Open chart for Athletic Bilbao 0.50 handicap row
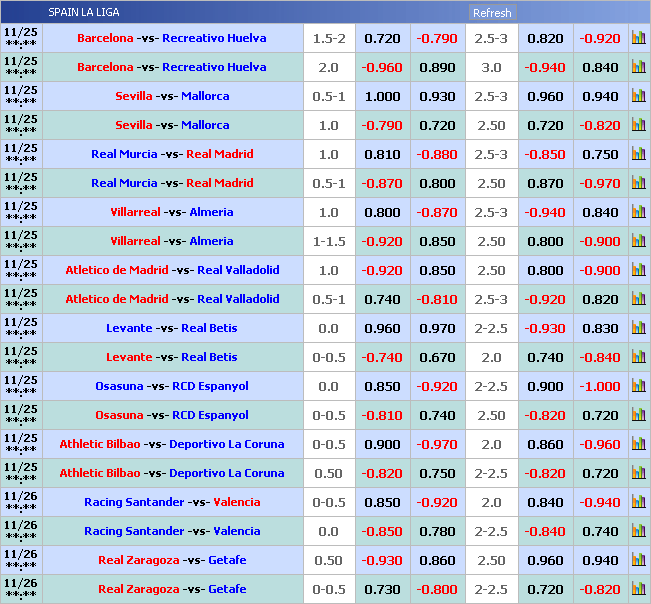Image resolution: width=651 pixels, height=604 pixels. [x=638, y=474]
